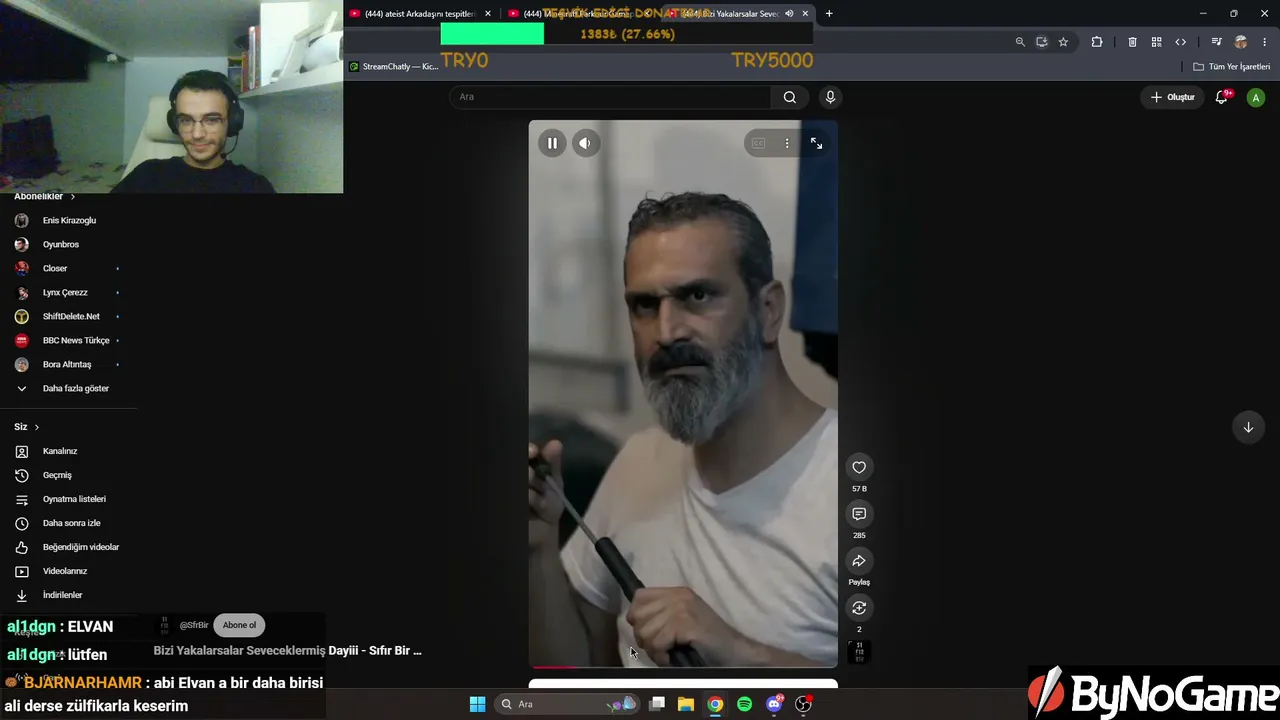Open Discord from the taskbar

(x=773, y=704)
